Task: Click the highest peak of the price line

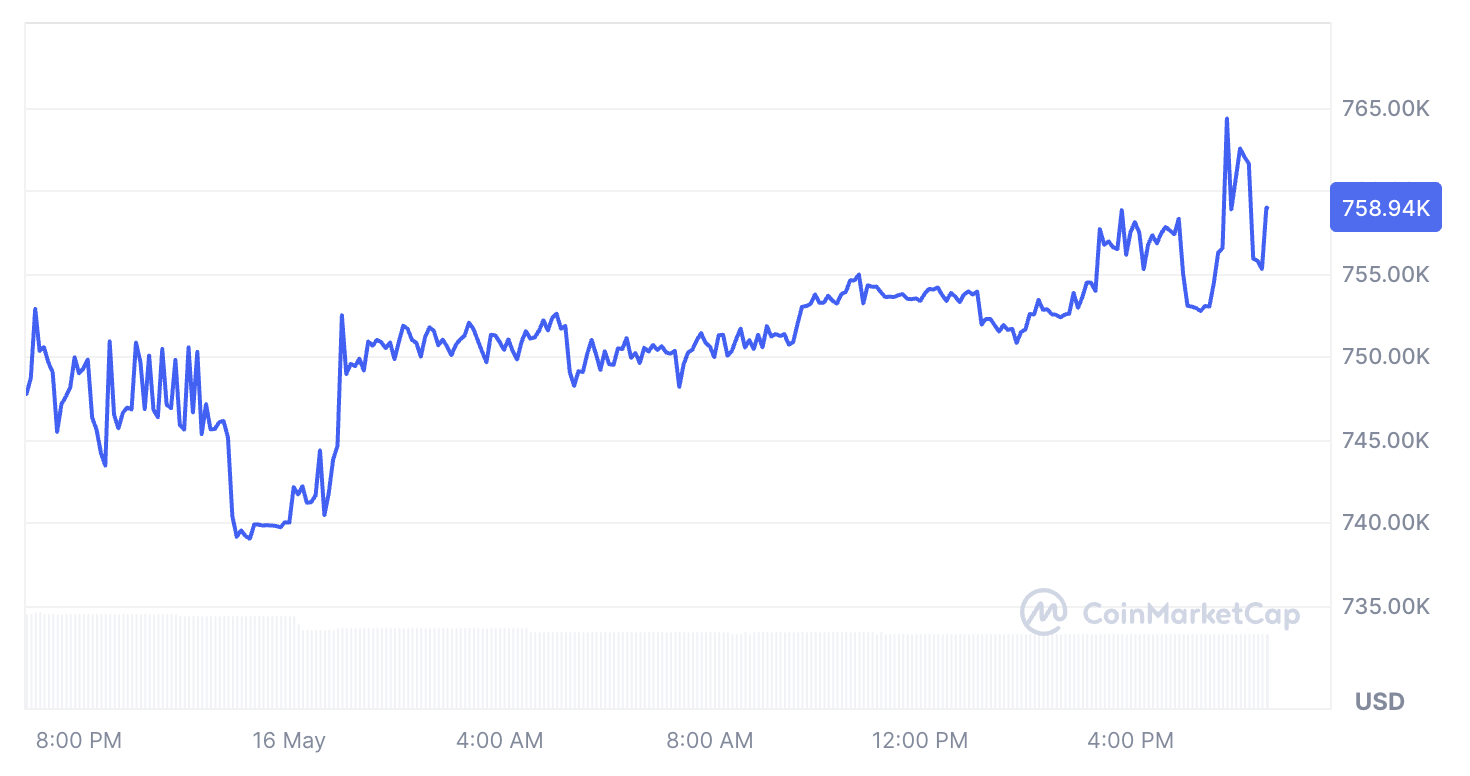Action: (1227, 119)
